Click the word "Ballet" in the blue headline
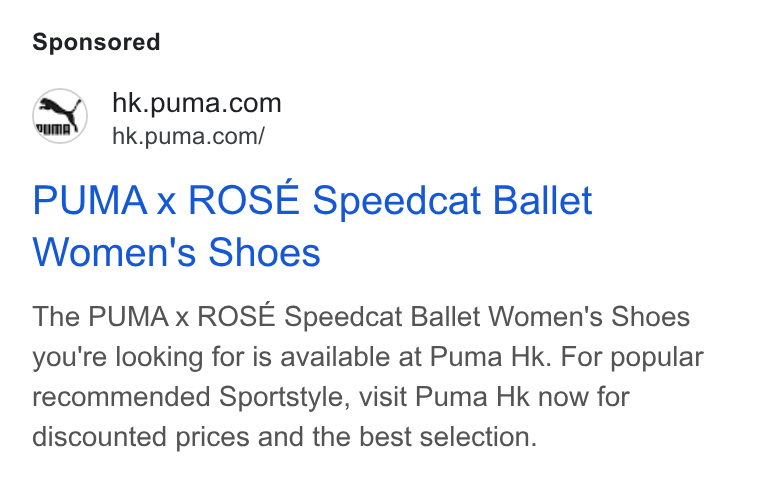 [542, 200]
